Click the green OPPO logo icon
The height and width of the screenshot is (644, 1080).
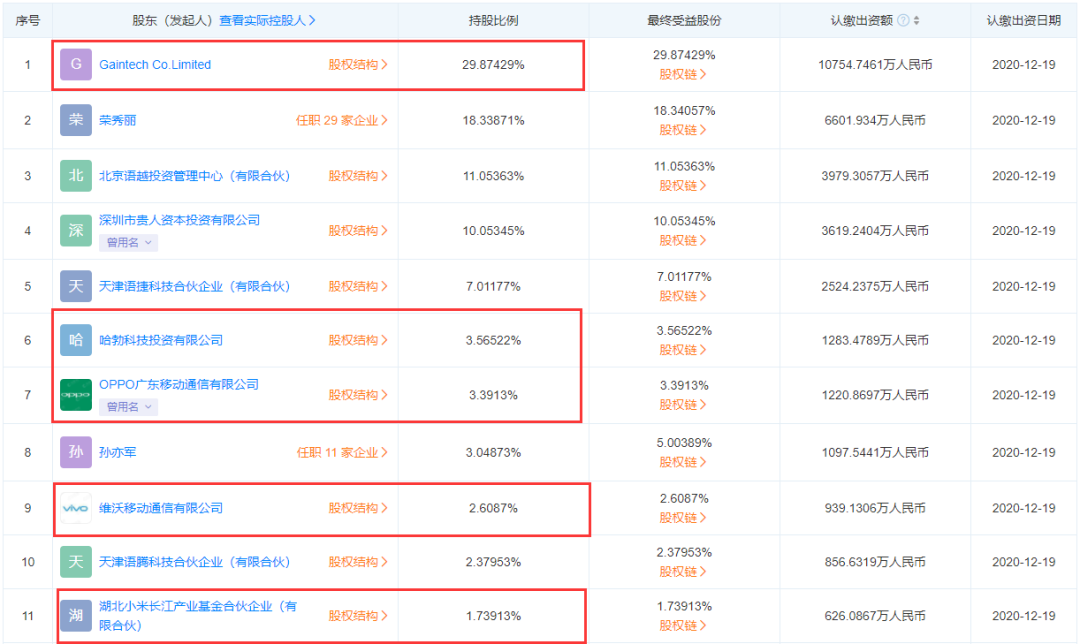[76, 395]
